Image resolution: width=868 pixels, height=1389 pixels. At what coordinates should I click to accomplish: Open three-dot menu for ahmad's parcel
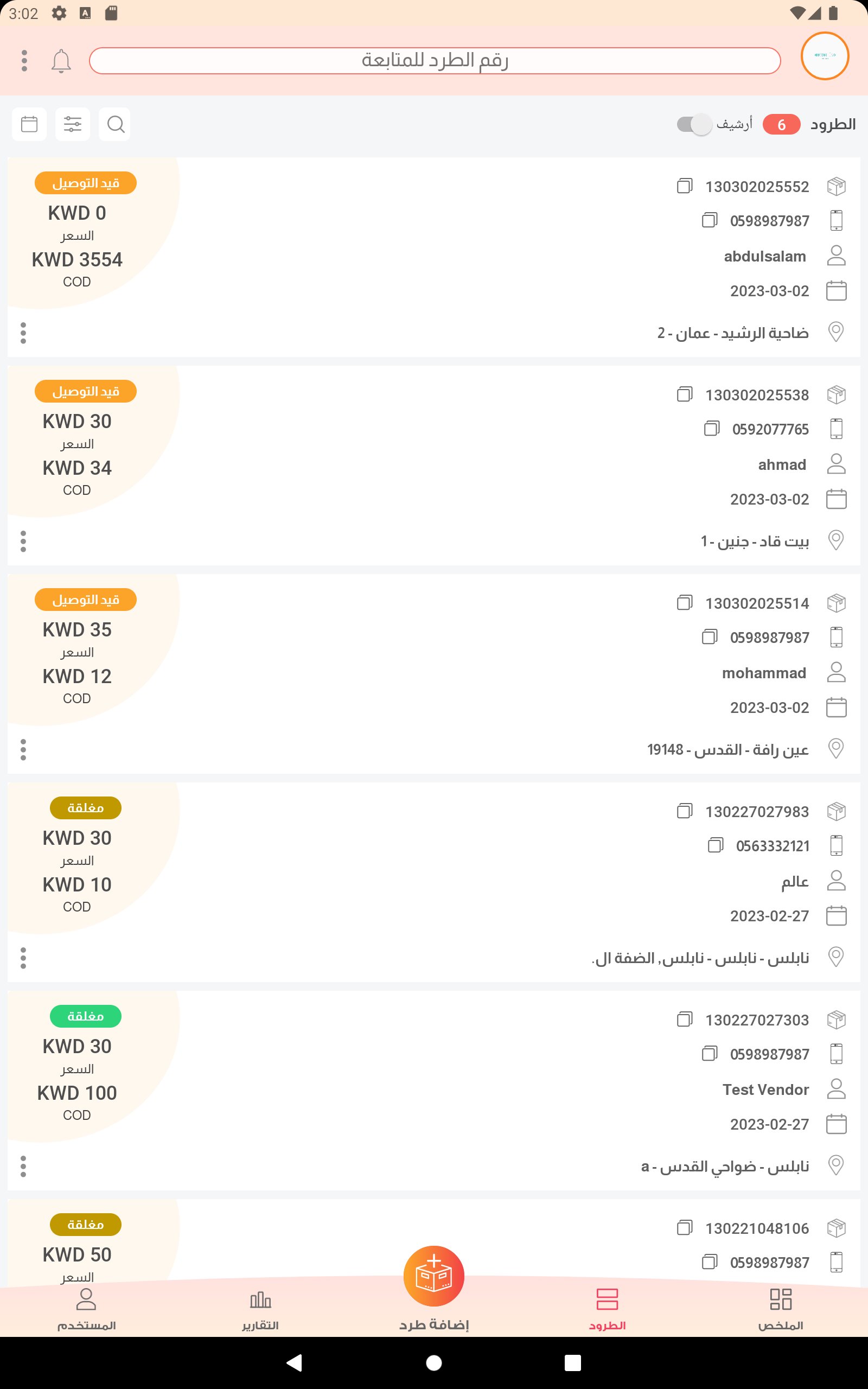tap(23, 541)
